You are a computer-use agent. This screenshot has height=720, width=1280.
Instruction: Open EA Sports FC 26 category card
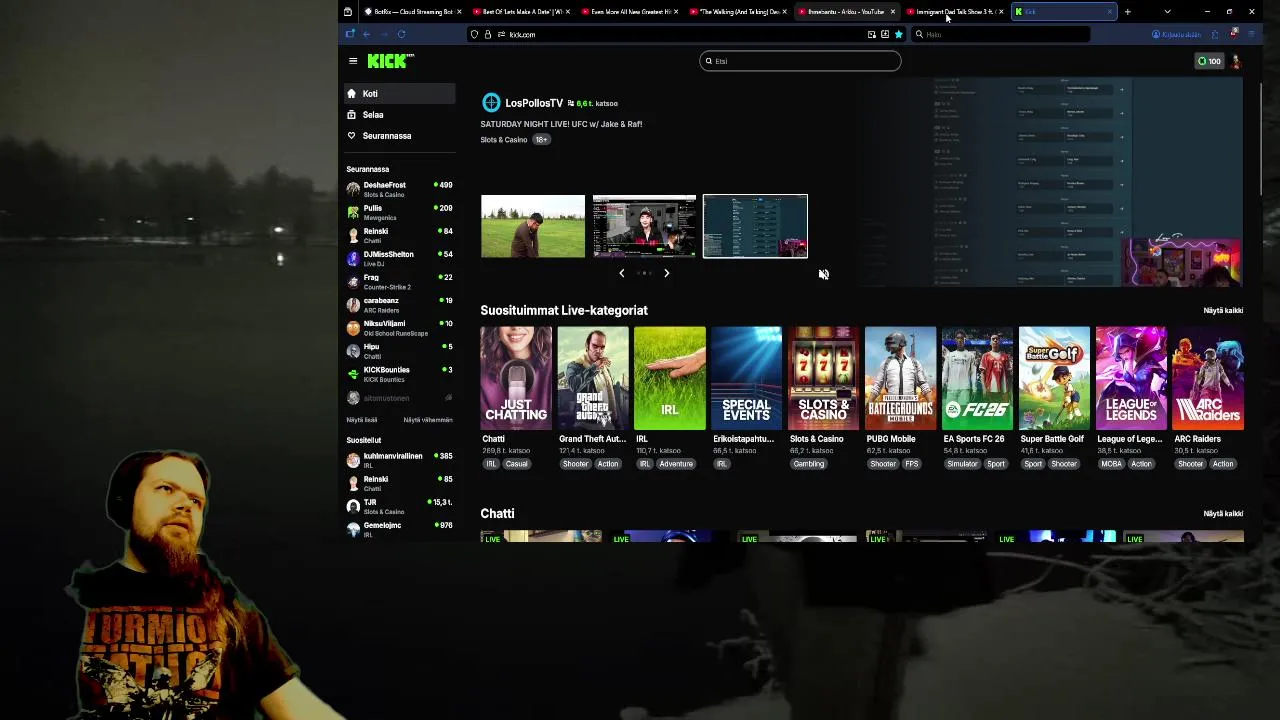(977, 378)
